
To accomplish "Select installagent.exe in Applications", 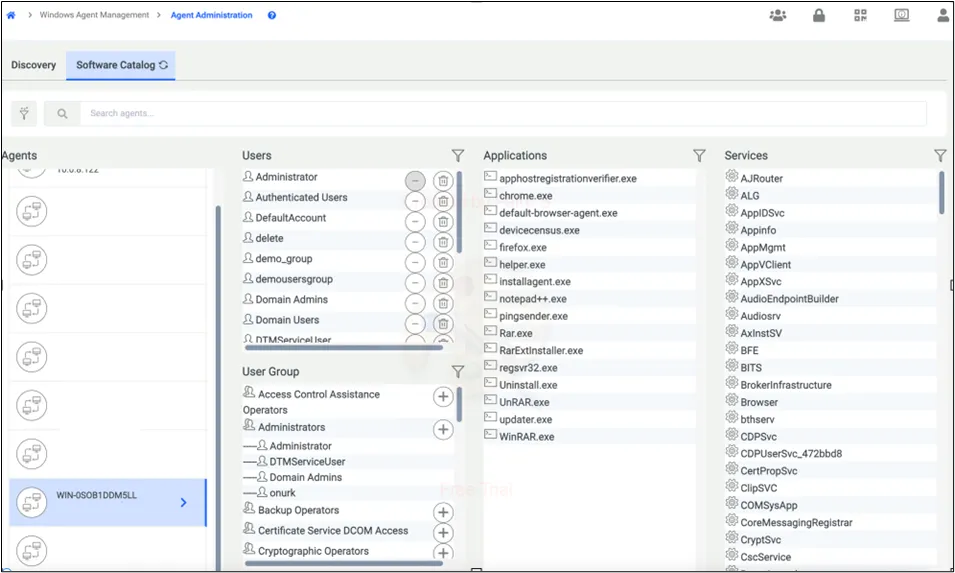I will pos(535,281).
